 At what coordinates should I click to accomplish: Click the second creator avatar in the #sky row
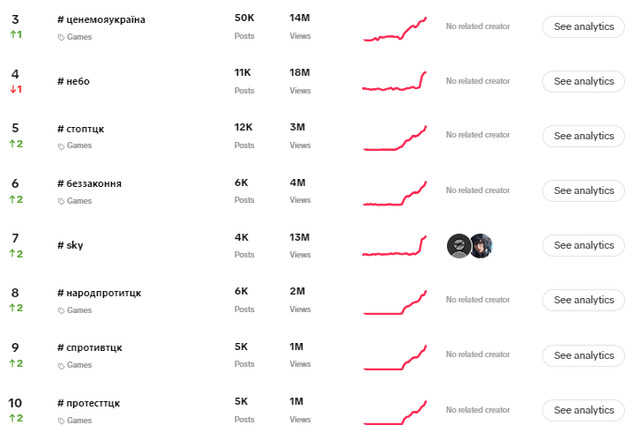481,246
